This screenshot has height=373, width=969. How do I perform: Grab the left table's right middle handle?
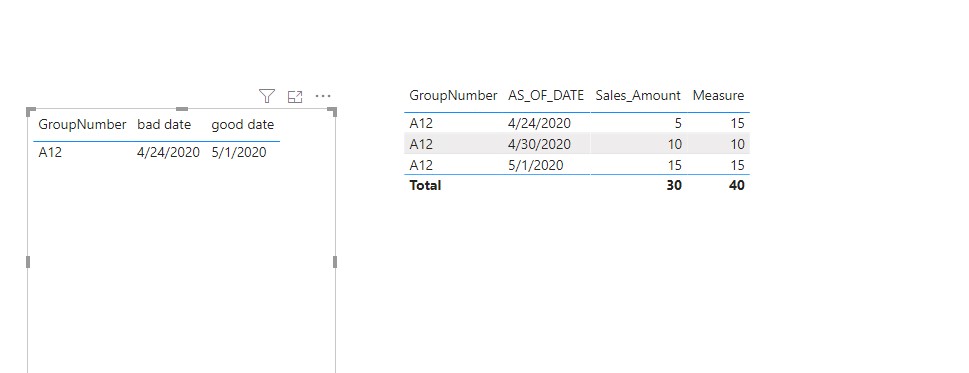(x=335, y=262)
